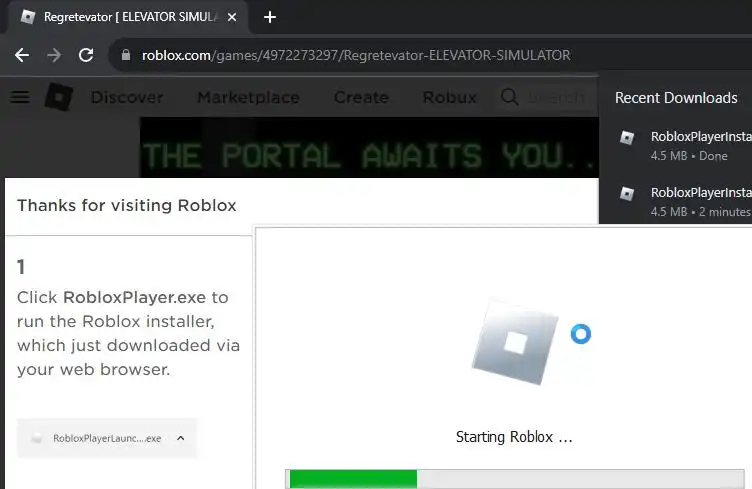The height and width of the screenshot is (489, 752).
Task: Open the Discover menu item
Action: [x=127, y=97]
